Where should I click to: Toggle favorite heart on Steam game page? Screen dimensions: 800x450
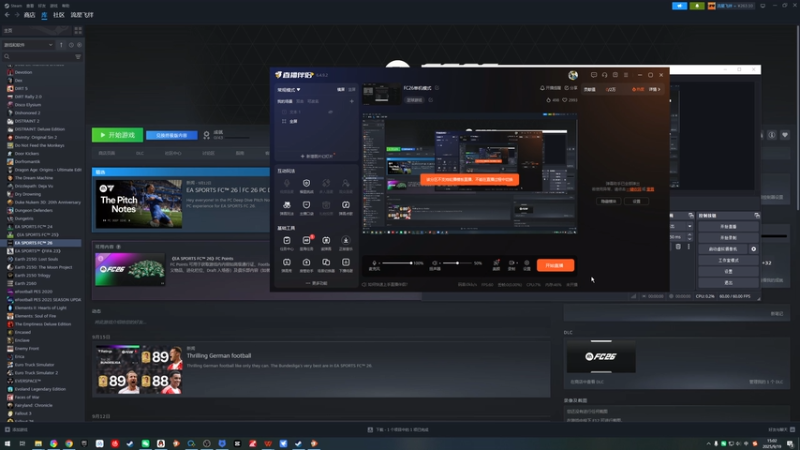click(x=785, y=135)
